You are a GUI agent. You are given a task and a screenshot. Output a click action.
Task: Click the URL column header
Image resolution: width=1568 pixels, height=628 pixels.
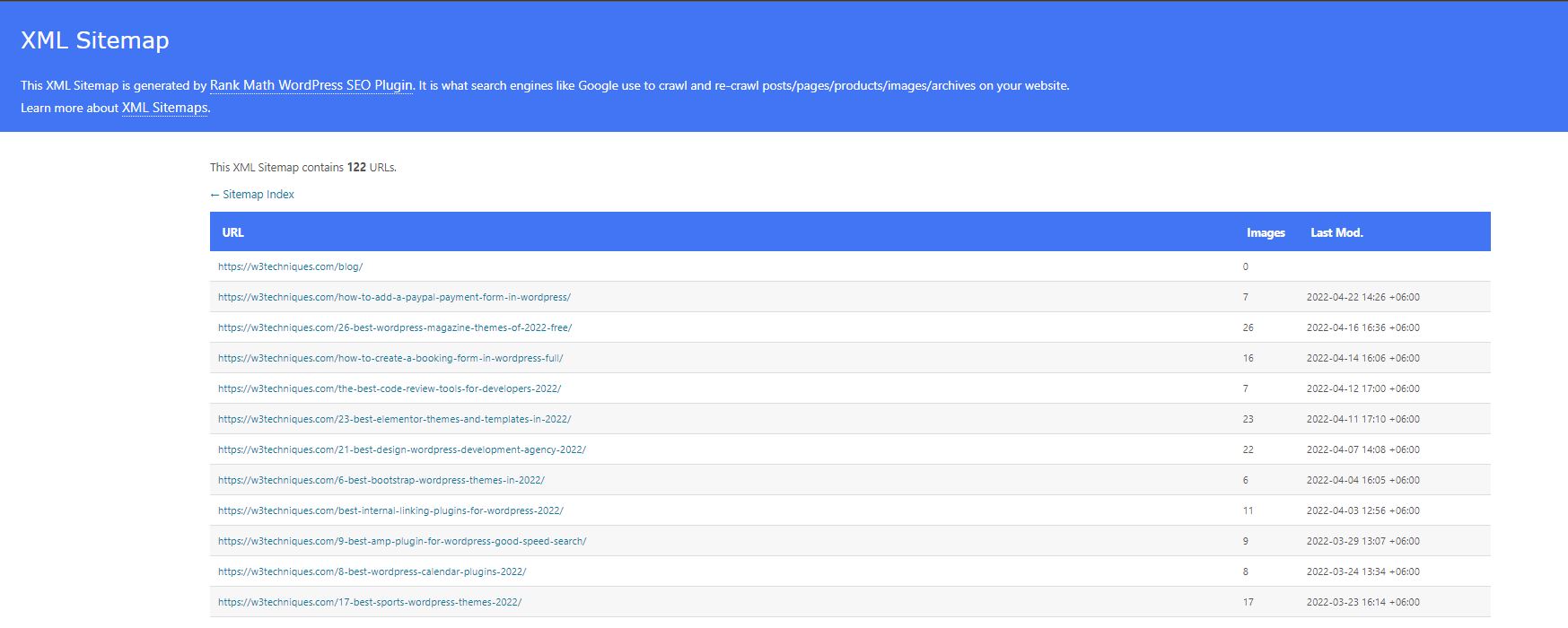point(233,232)
